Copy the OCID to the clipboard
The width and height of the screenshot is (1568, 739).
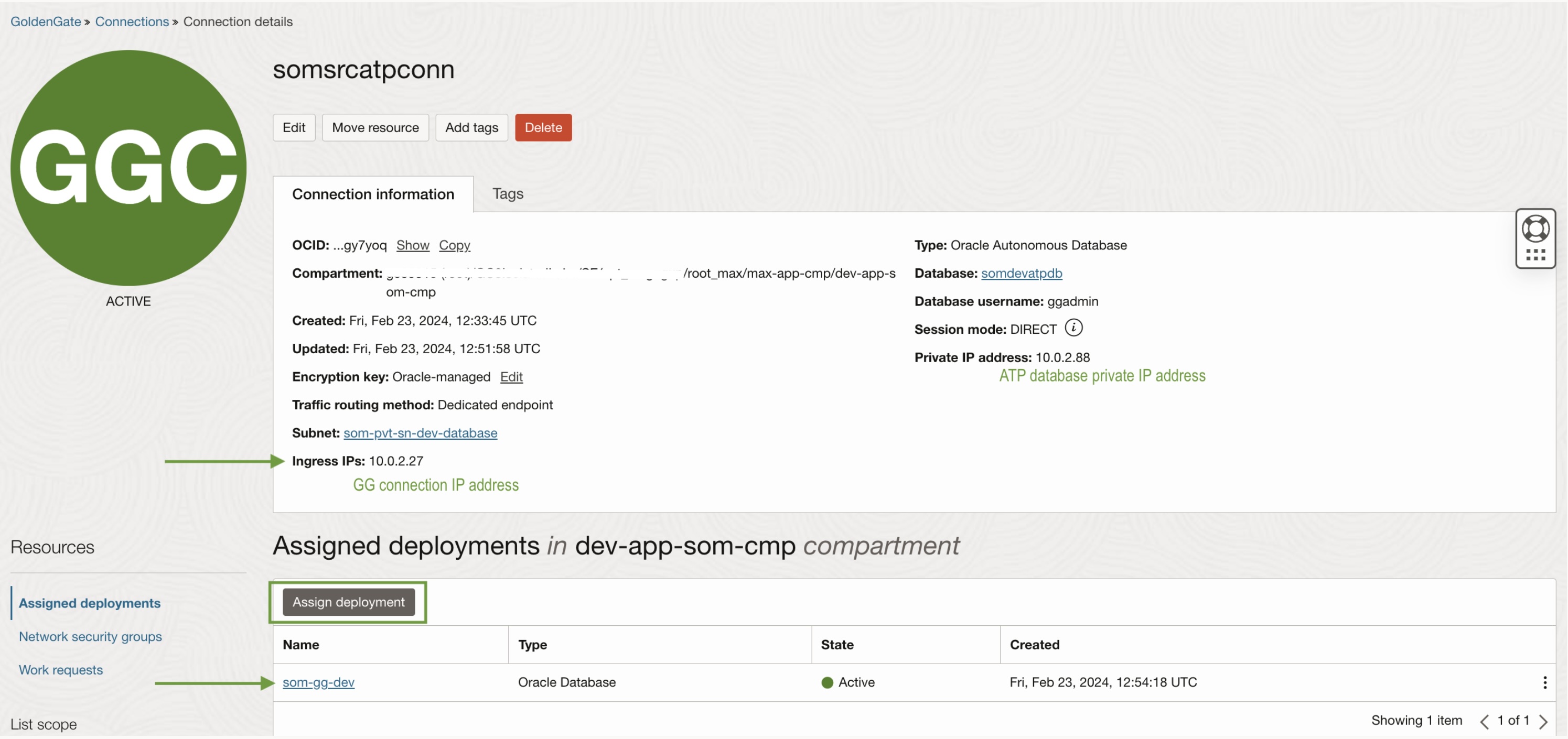454,245
